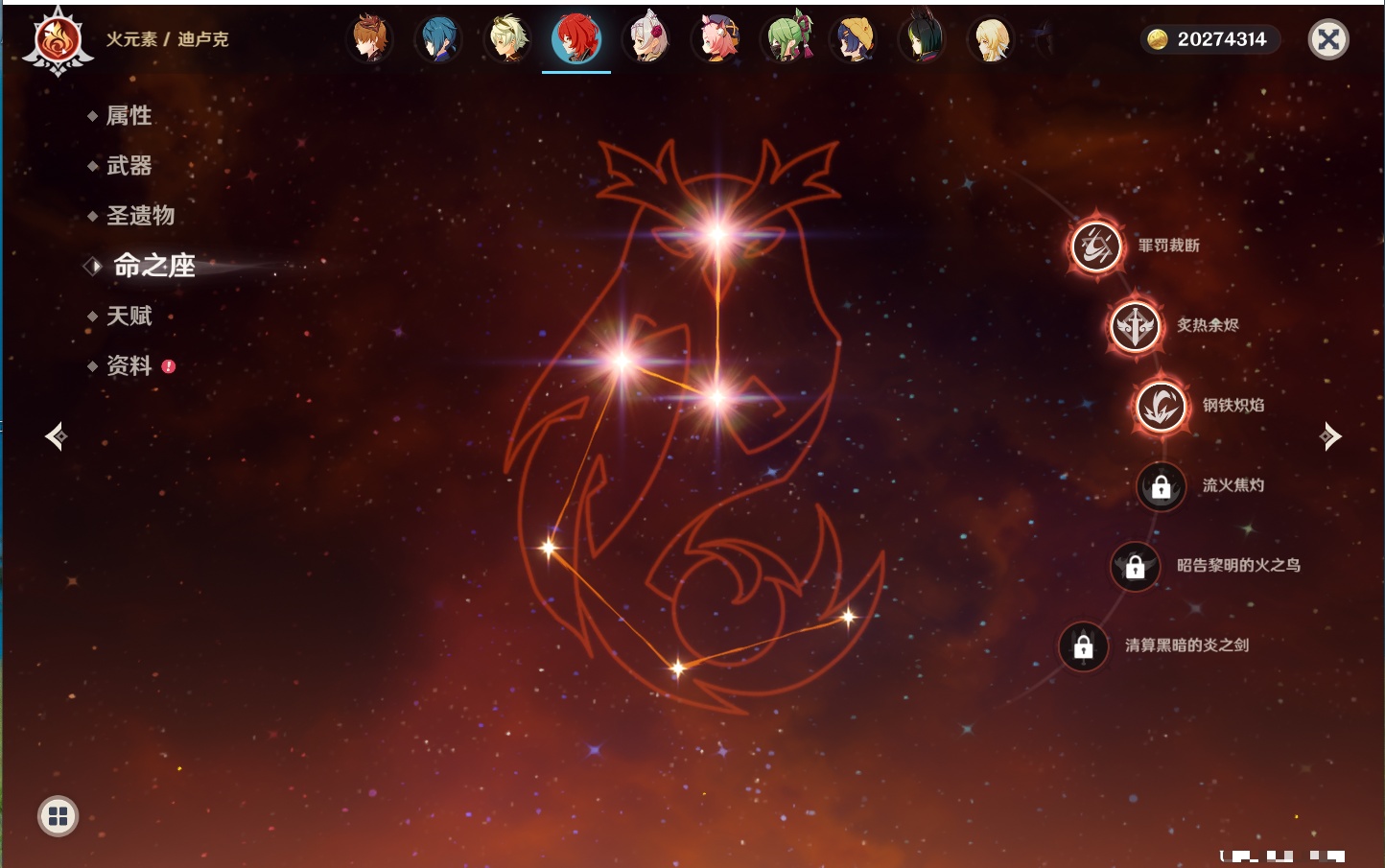The image size is (1385, 868).
Task: Open the 钢铁炽焰 constellation node icon
Action: tap(1161, 406)
